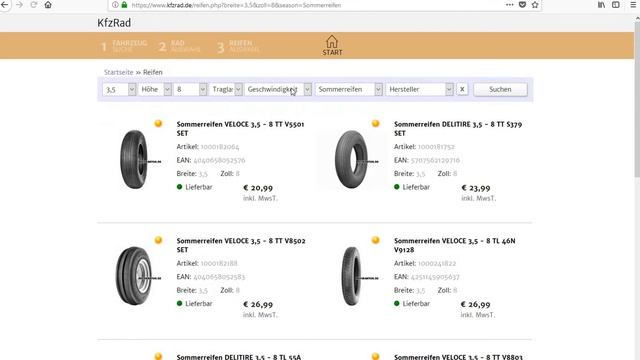640x360 pixels.
Task: Reload the page with refresh icon
Action: coord(34,5)
